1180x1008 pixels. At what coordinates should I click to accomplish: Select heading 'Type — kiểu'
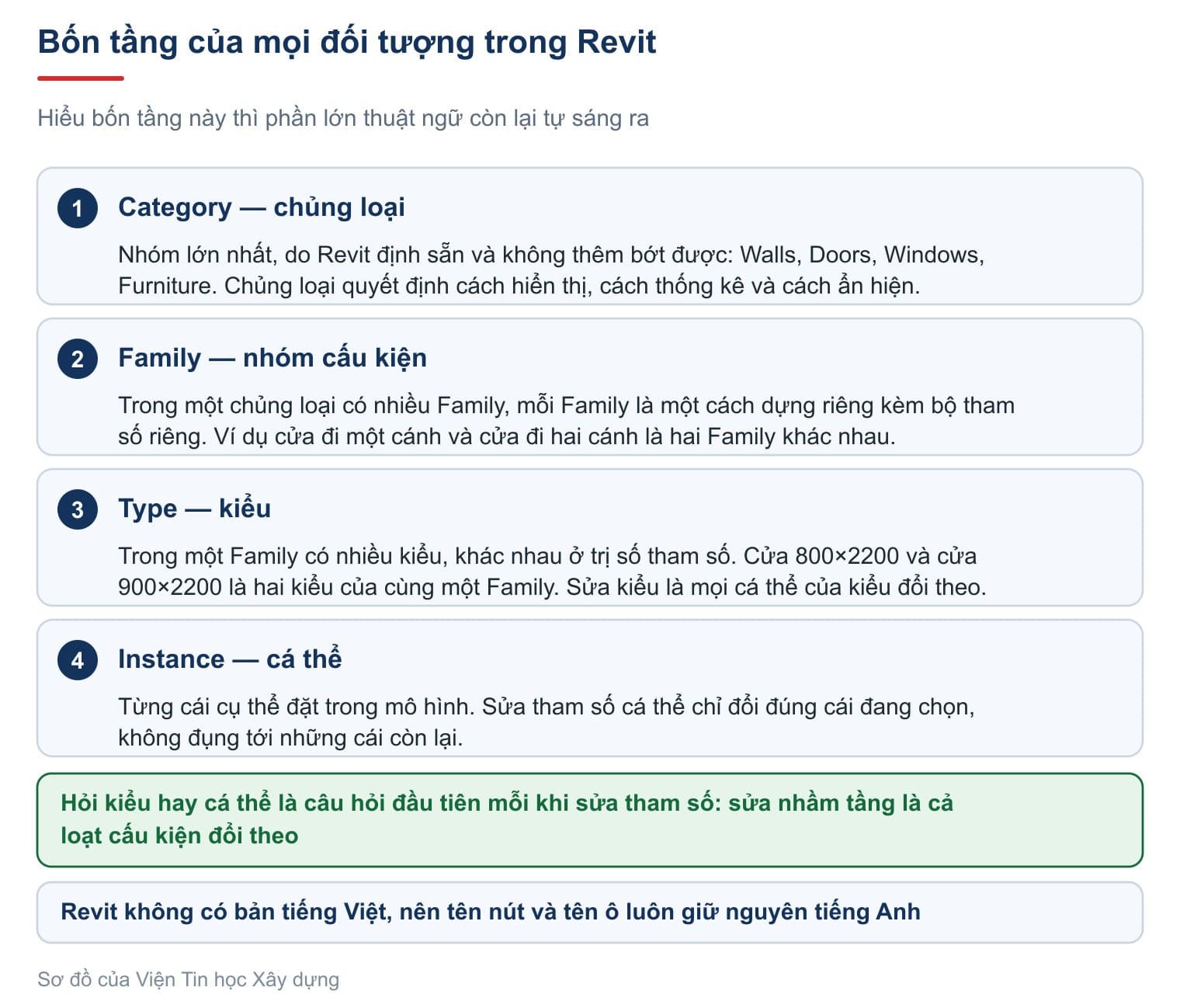click(195, 509)
